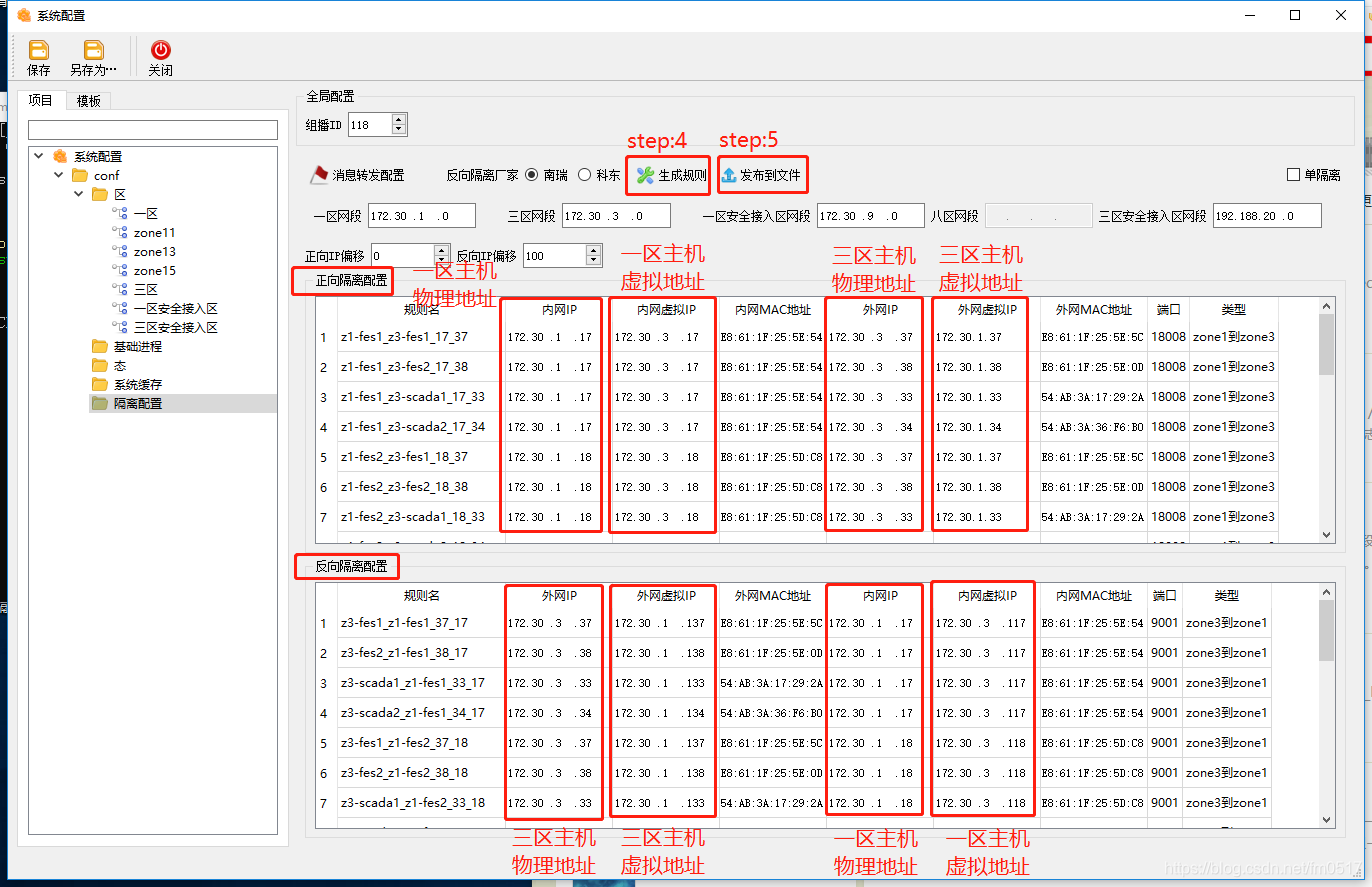Click rule name z3-fes1_z1-fes1_37_17
This screenshot has height=887, width=1372.
click(x=404, y=623)
